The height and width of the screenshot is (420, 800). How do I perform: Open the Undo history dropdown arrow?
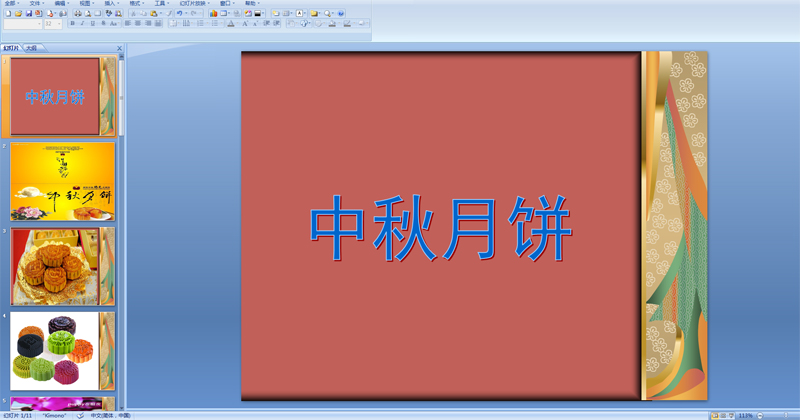(x=186, y=13)
